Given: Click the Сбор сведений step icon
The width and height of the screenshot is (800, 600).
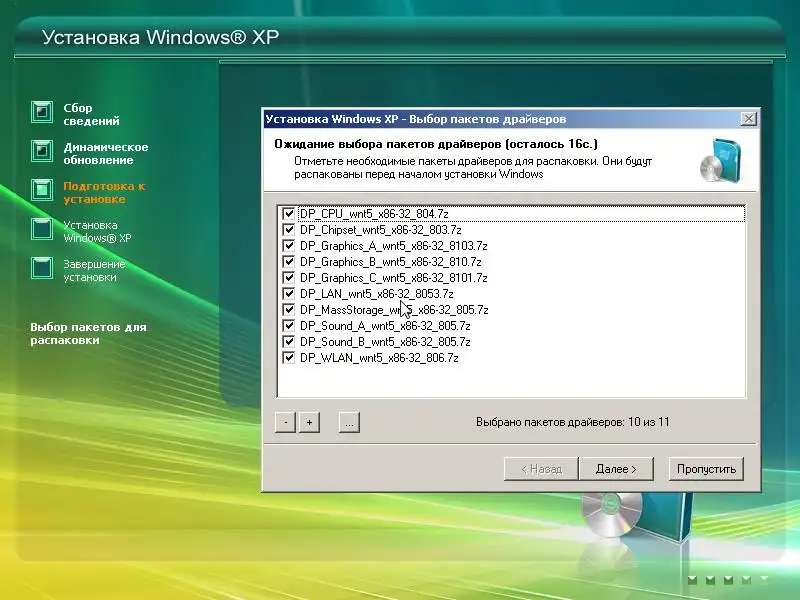Looking at the screenshot, I should coord(42,112).
